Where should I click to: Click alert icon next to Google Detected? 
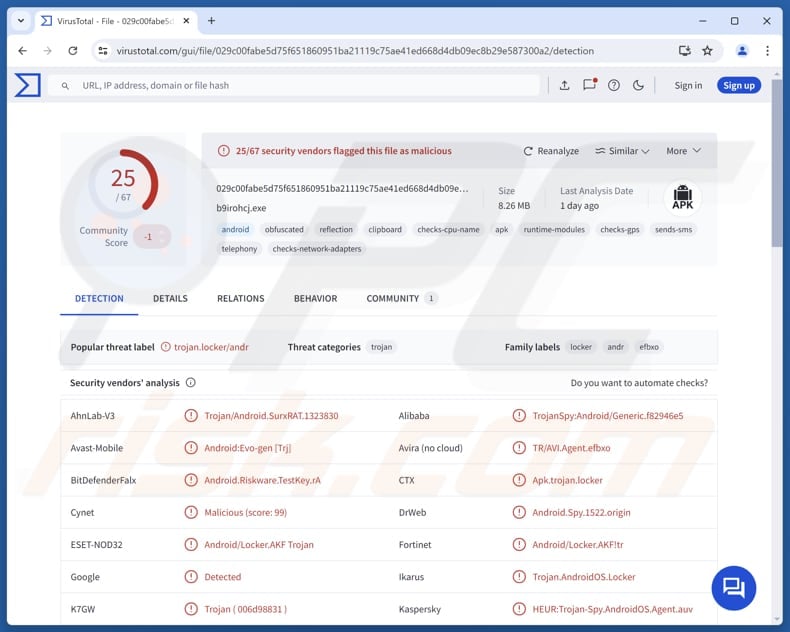[x=191, y=577]
